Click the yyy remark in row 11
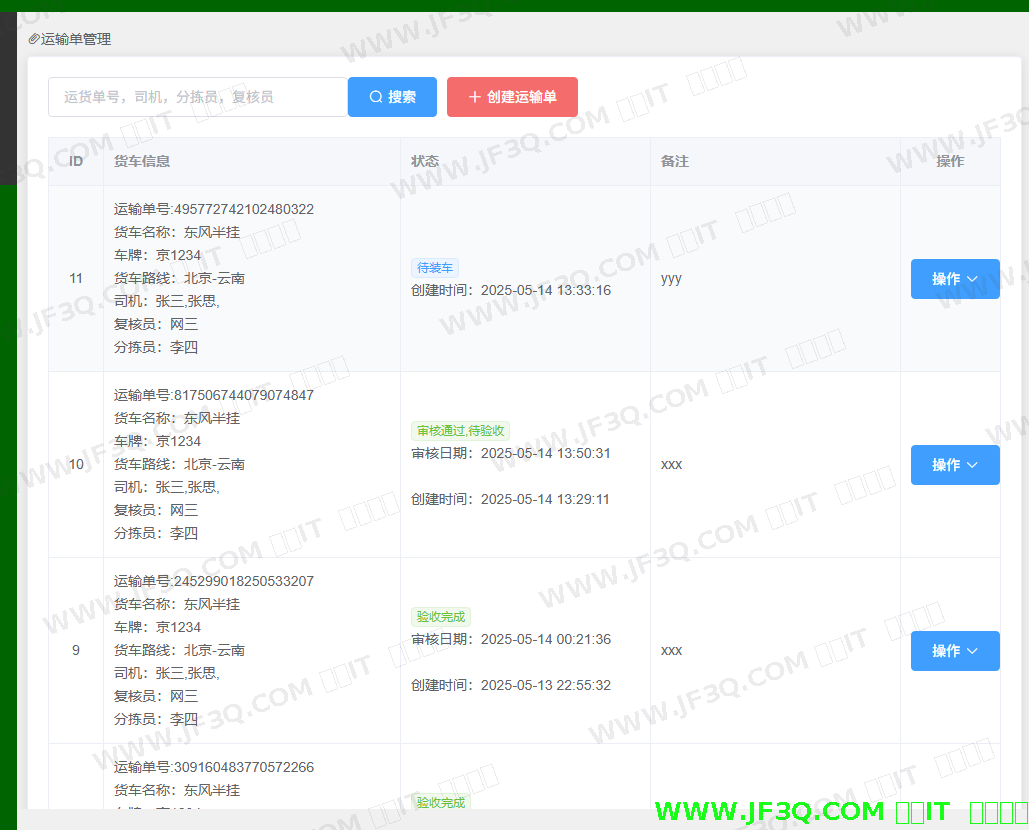This screenshot has width=1029, height=830. point(671,279)
